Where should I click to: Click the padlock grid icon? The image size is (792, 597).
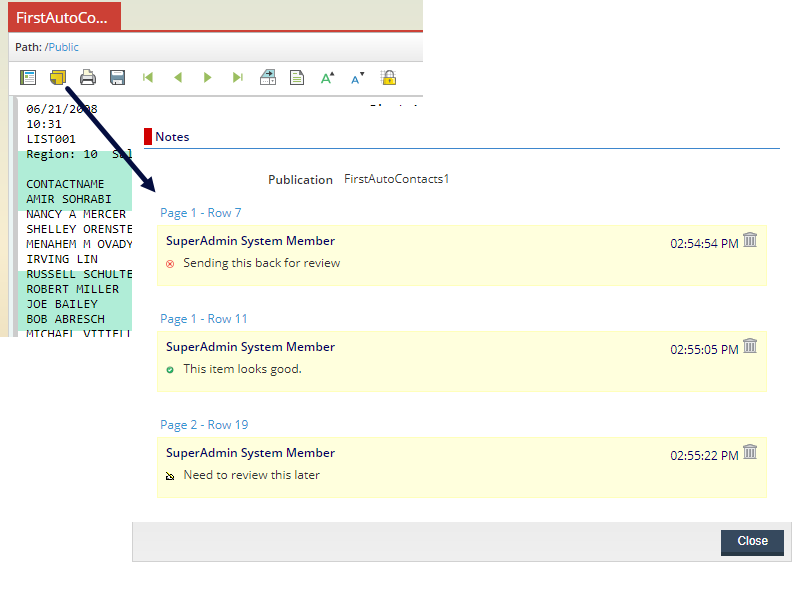[x=388, y=78]
